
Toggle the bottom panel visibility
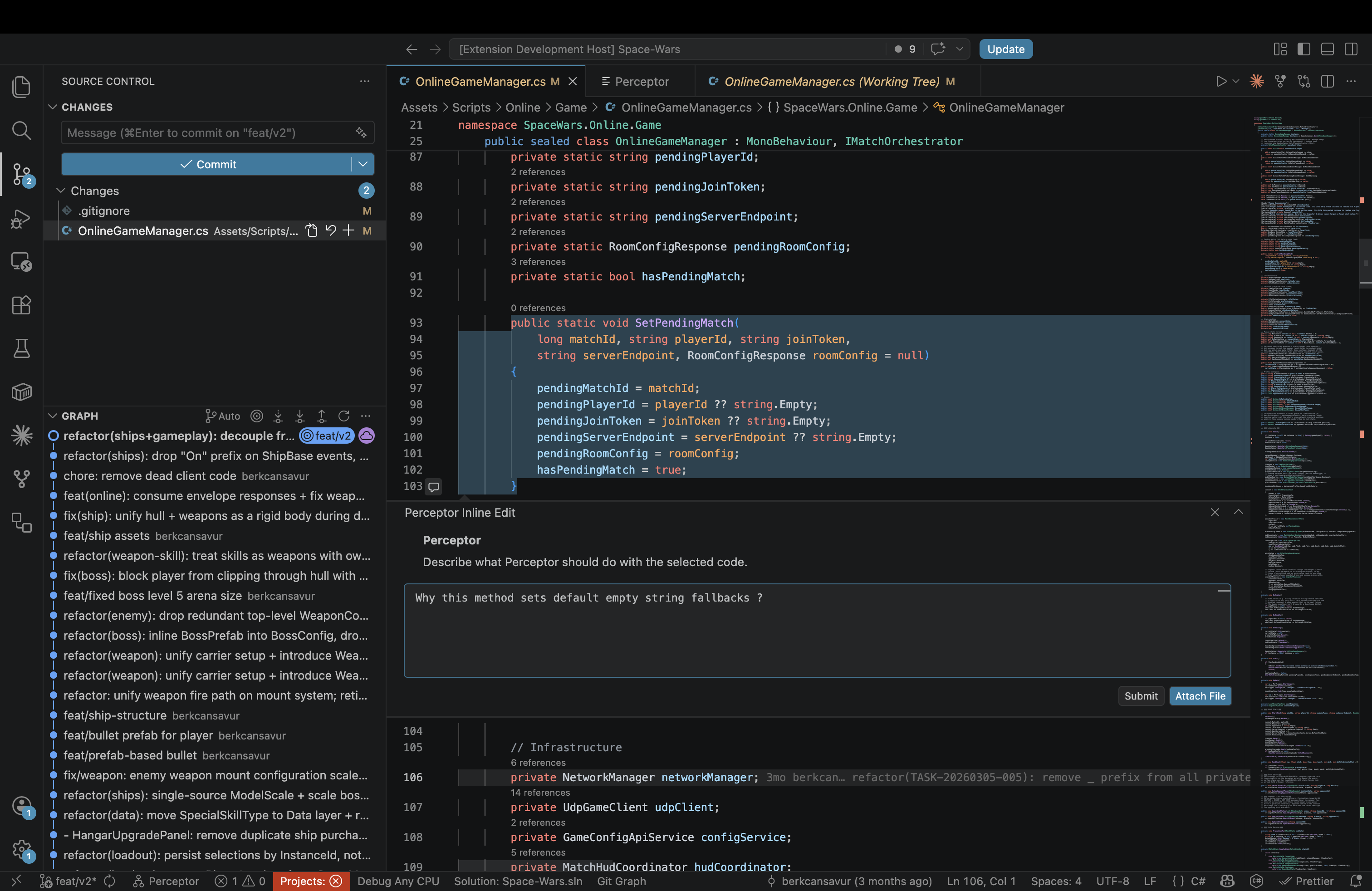1327,49
